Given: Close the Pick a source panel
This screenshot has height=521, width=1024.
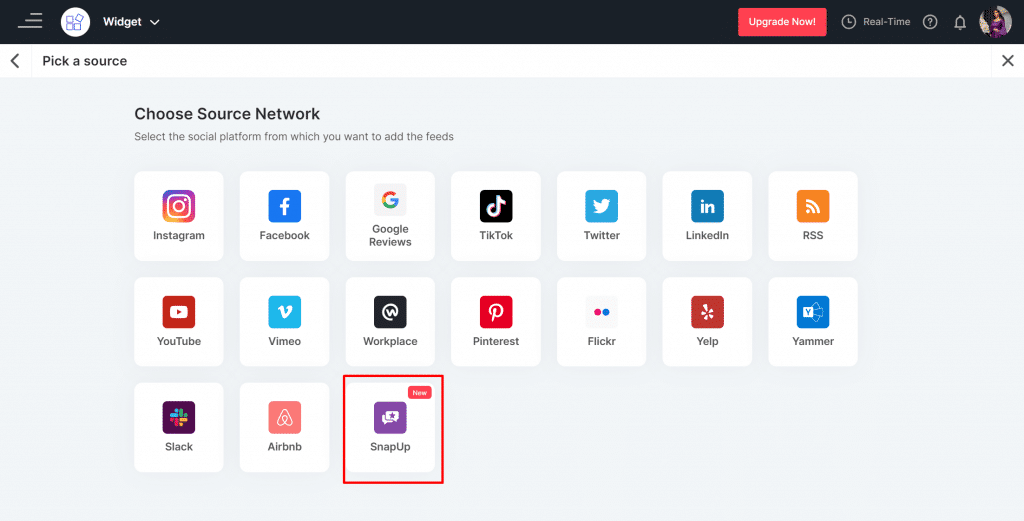Looking at the screenshot, I should tap(1008, 61).
